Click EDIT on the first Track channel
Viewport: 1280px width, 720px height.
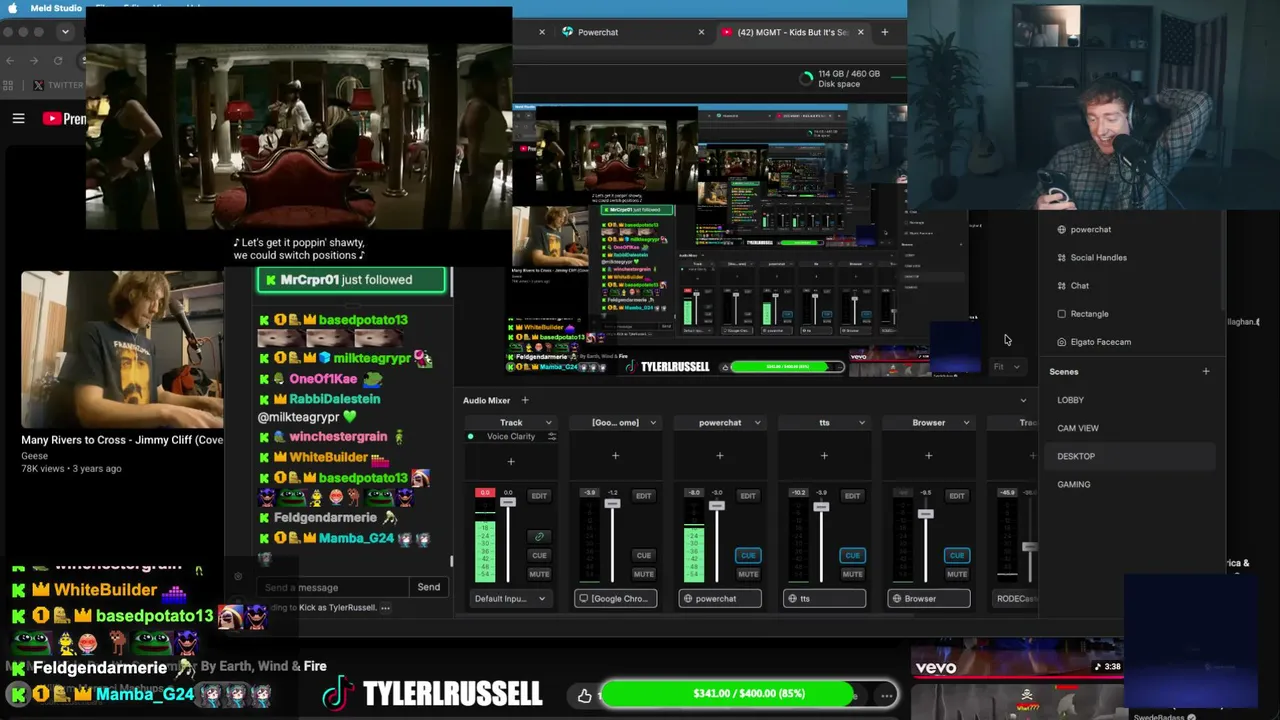[539, 496]
